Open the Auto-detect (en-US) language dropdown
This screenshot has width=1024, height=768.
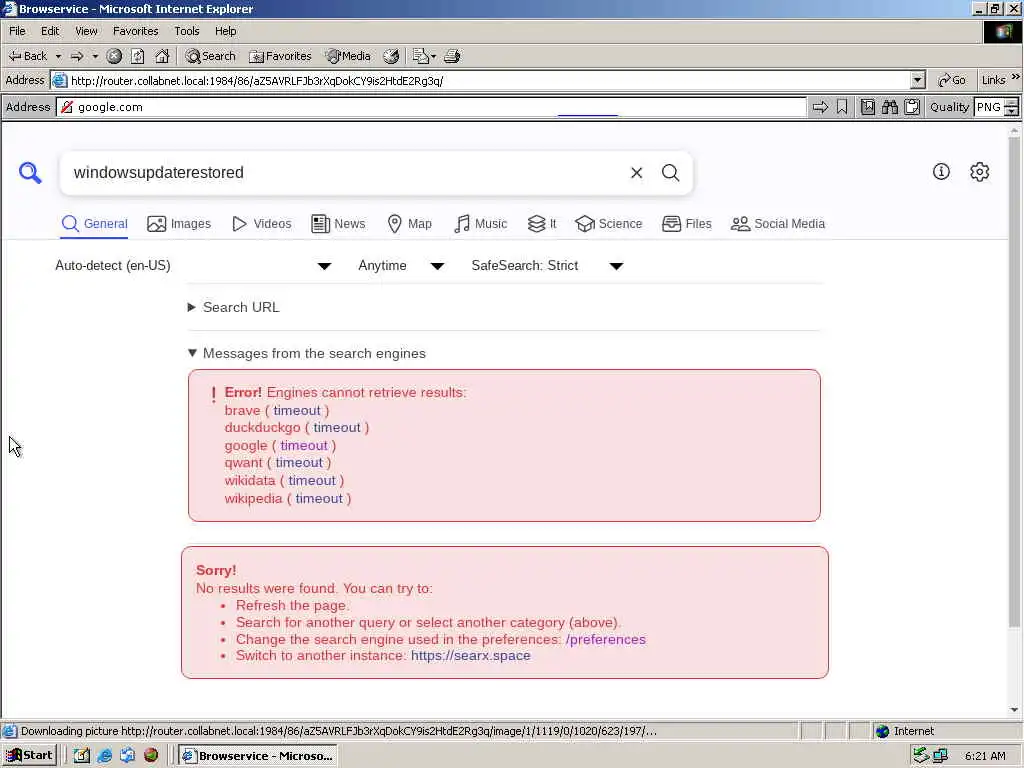pyautogui.click(x=193, y=266)
